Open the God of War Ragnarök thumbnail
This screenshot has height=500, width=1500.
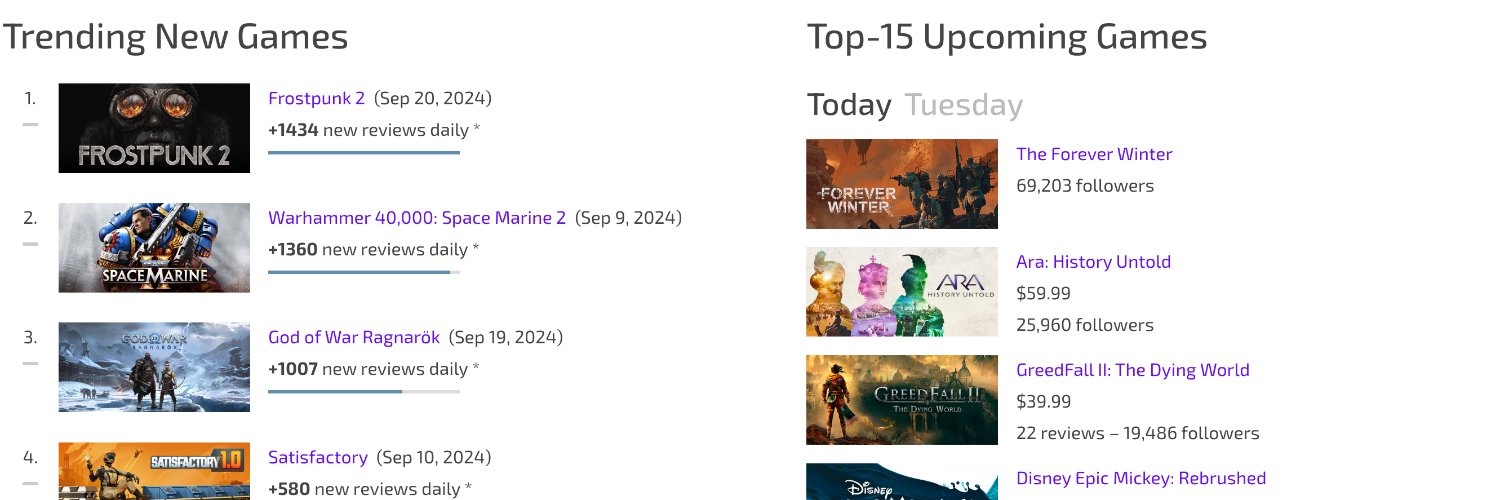pyautogui.click(x=154, y=367)
